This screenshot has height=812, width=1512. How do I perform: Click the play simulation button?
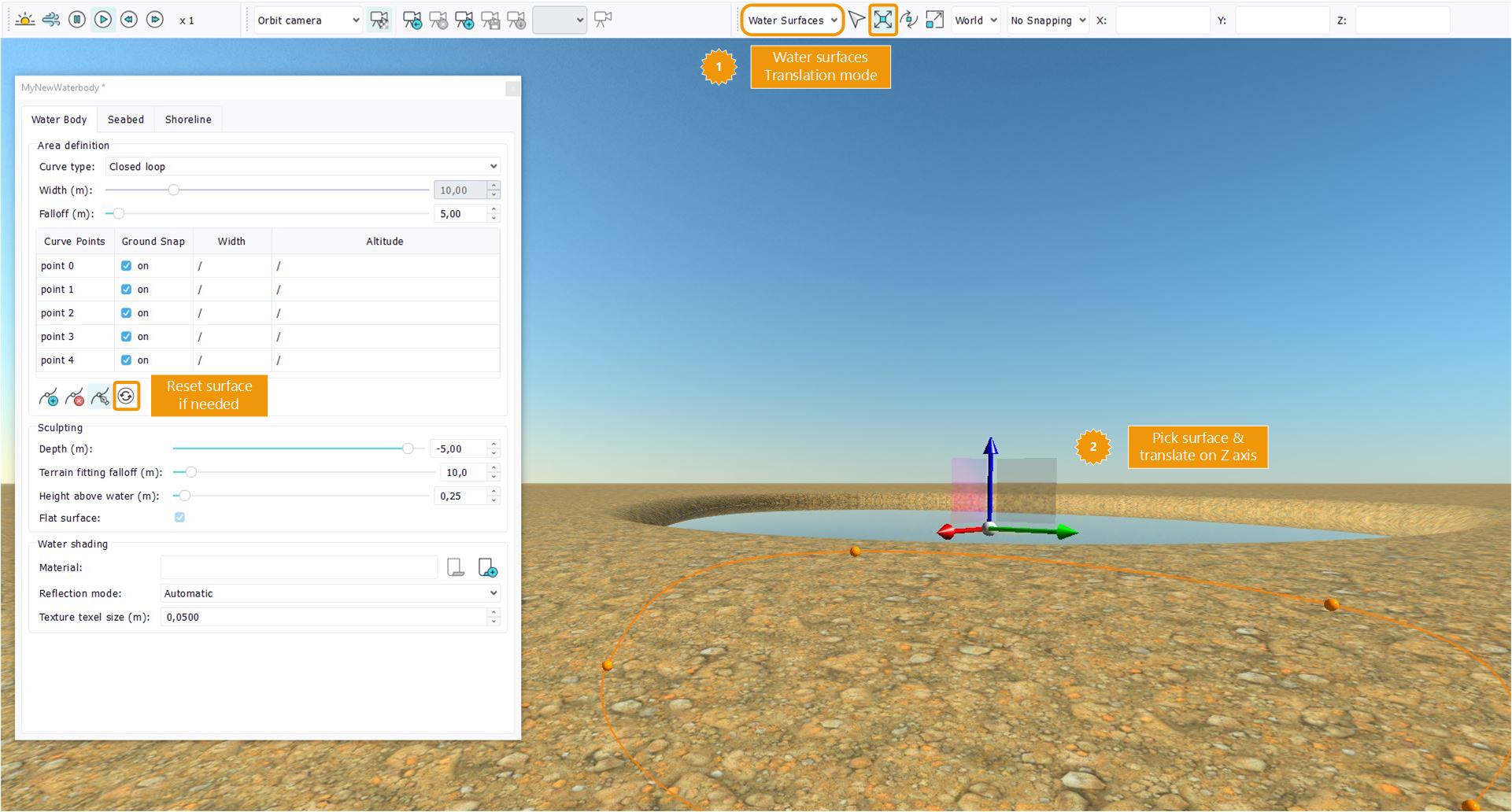click(x=102, y=20)
